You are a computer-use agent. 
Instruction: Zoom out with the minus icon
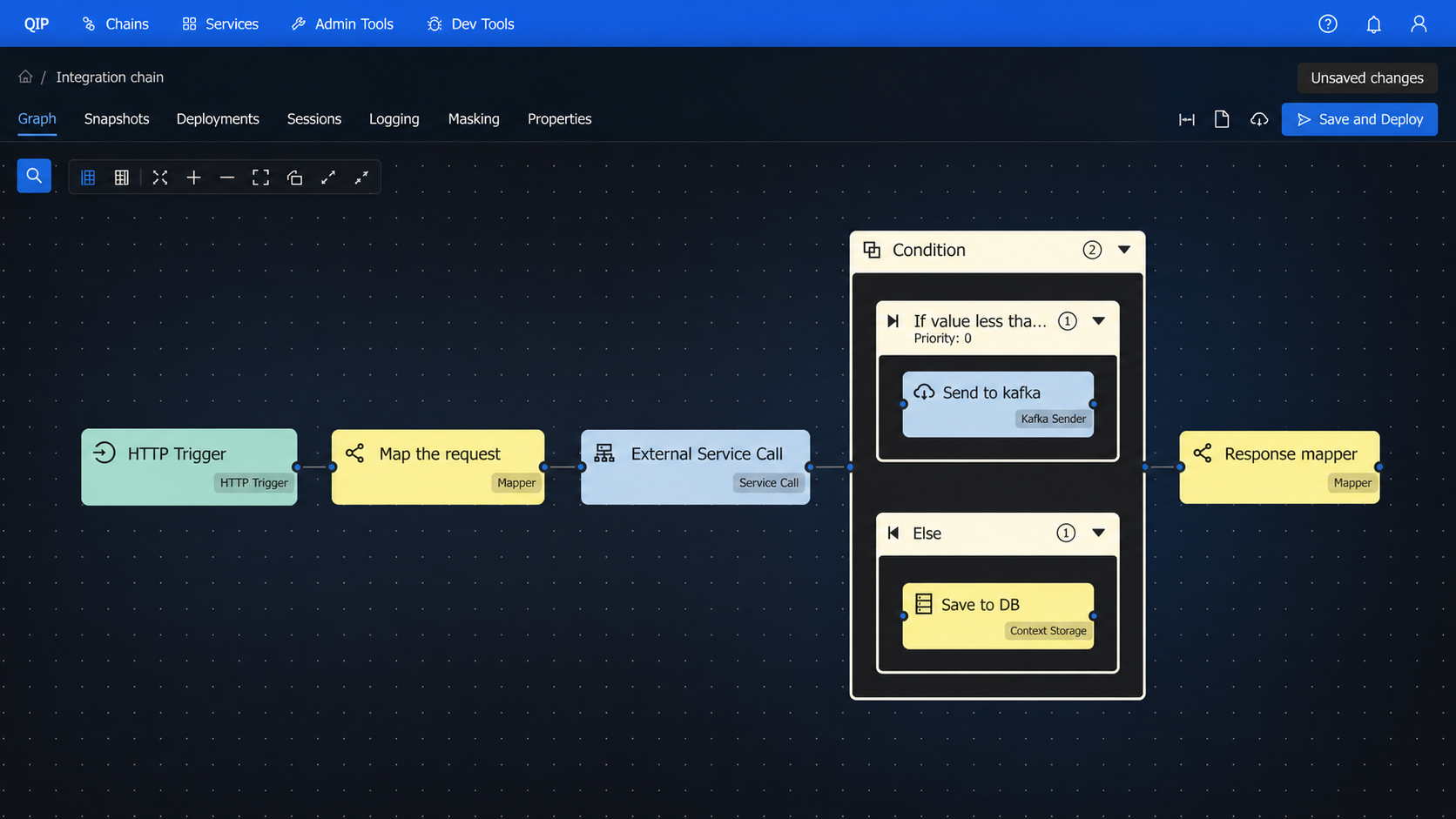227,178
